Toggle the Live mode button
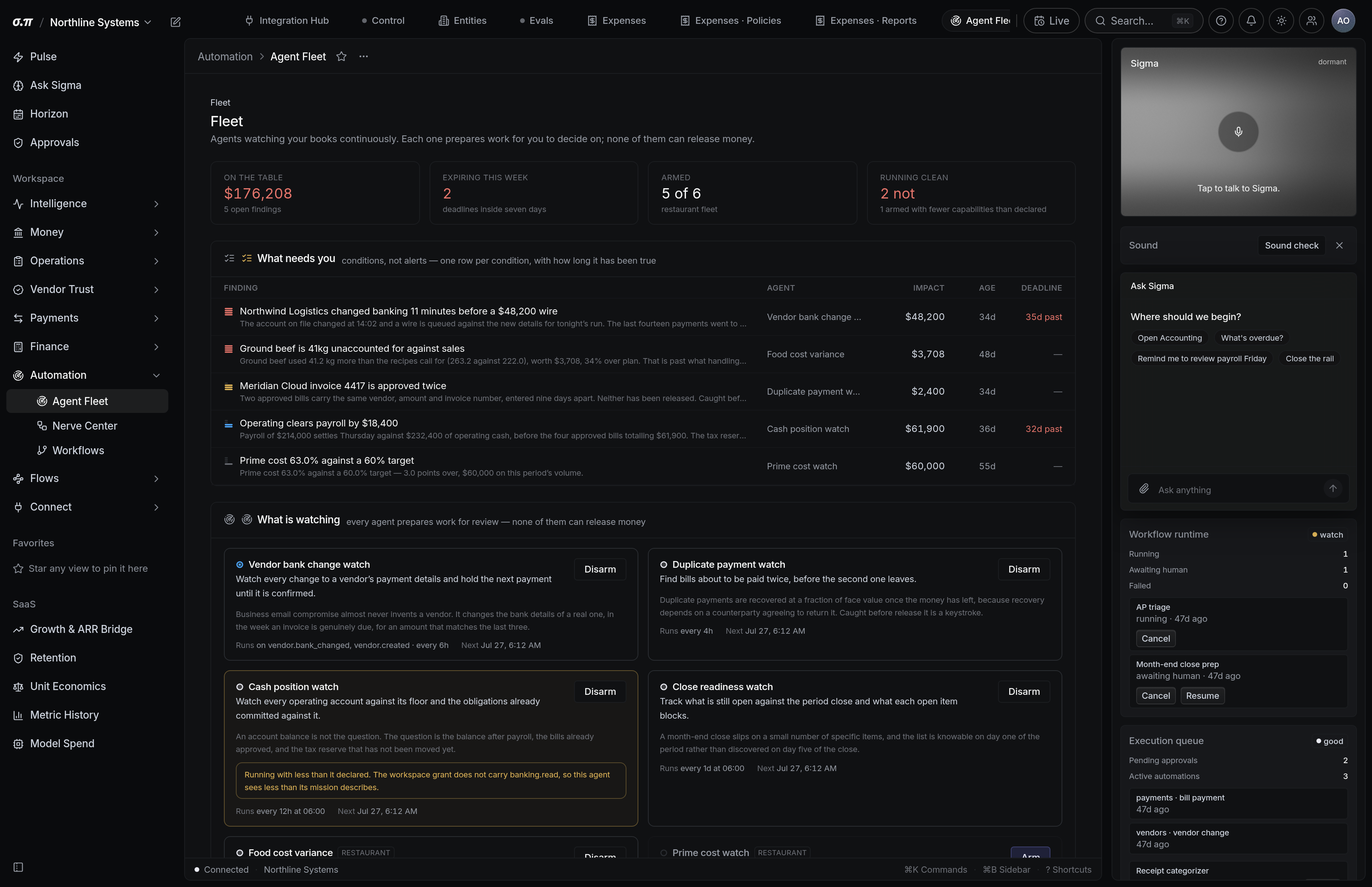The width and height of the screenshot is (1372, 887). 1051,21
